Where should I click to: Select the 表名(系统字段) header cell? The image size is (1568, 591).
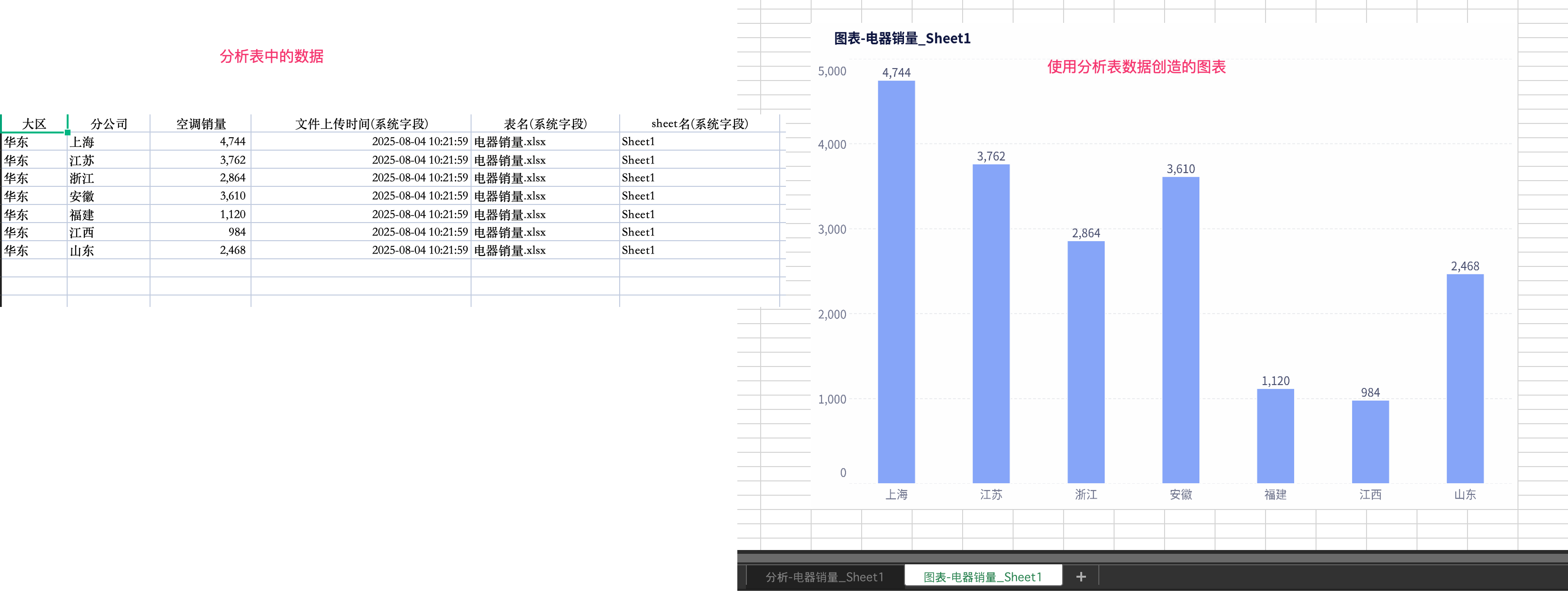point(545,124)
